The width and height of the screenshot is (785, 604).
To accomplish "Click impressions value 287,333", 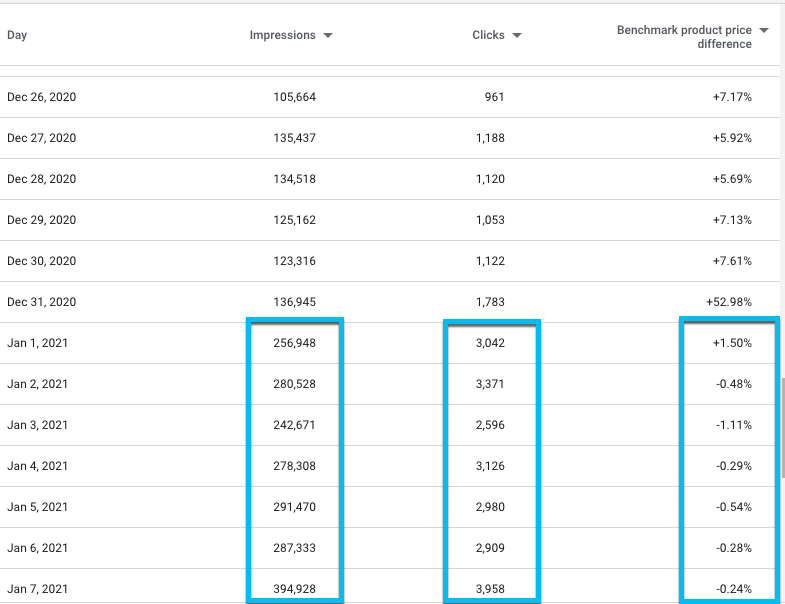I will pyautogui.click(x=294, y=548).
